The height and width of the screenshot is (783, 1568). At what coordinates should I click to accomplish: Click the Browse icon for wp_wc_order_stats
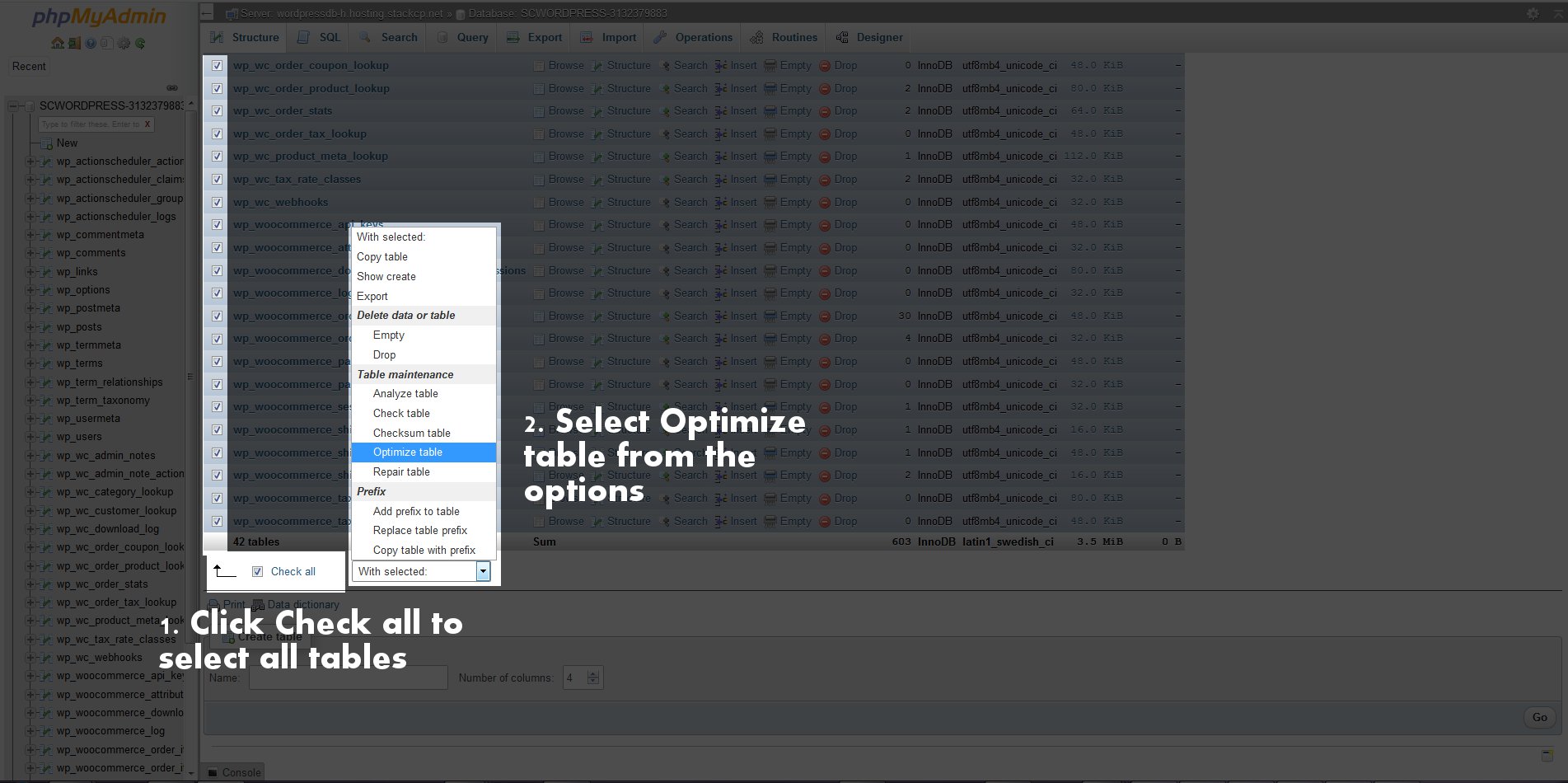(539, 111)
